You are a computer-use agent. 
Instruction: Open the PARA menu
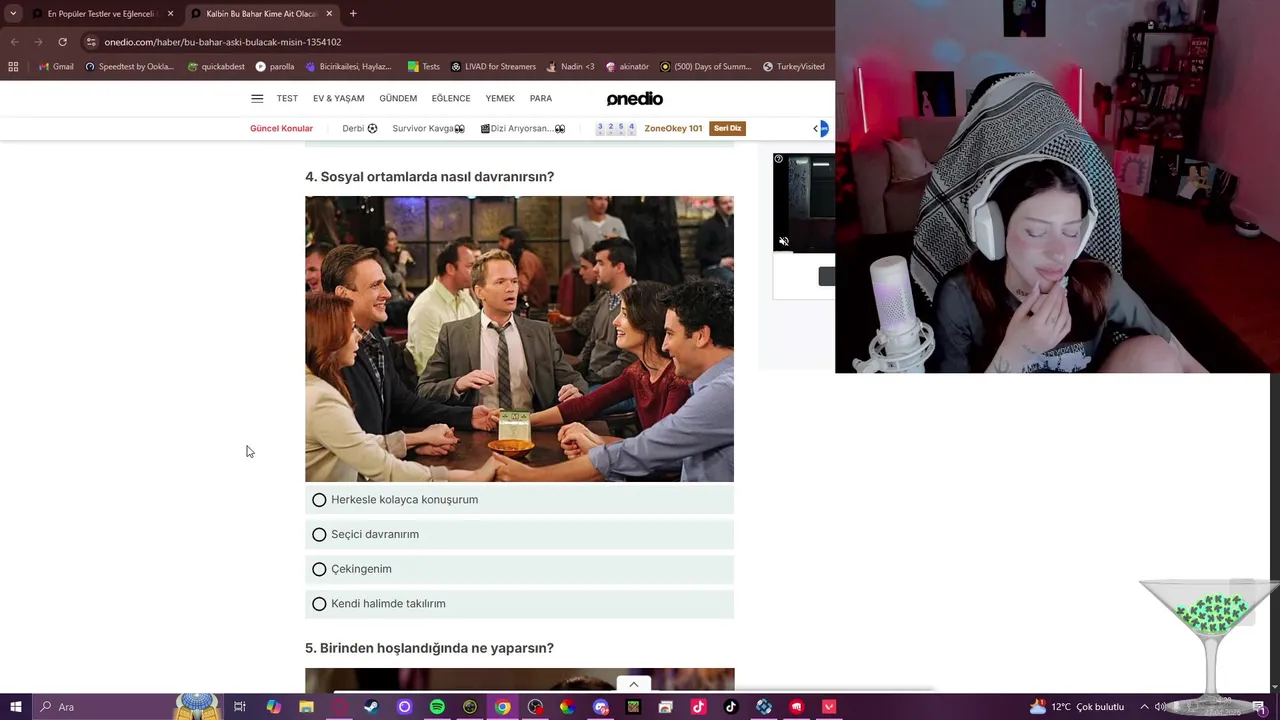pos(541,98)
